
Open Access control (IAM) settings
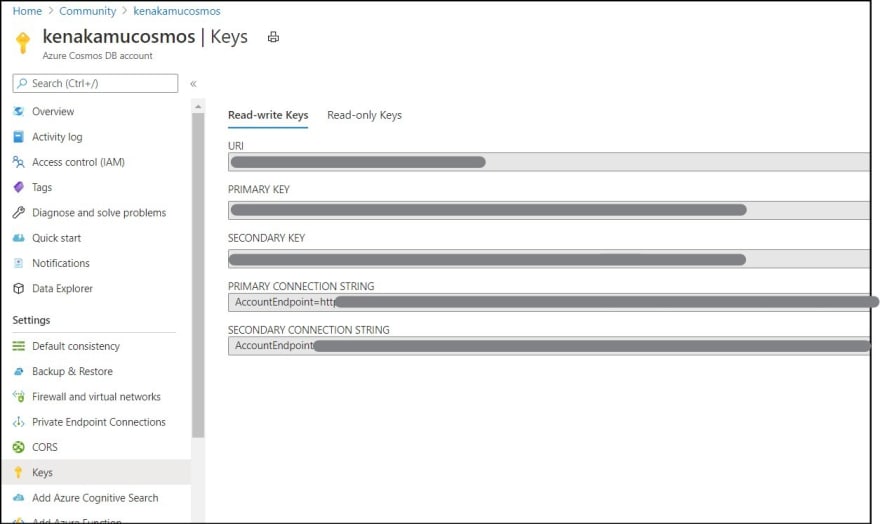click(x=78, y=162)
